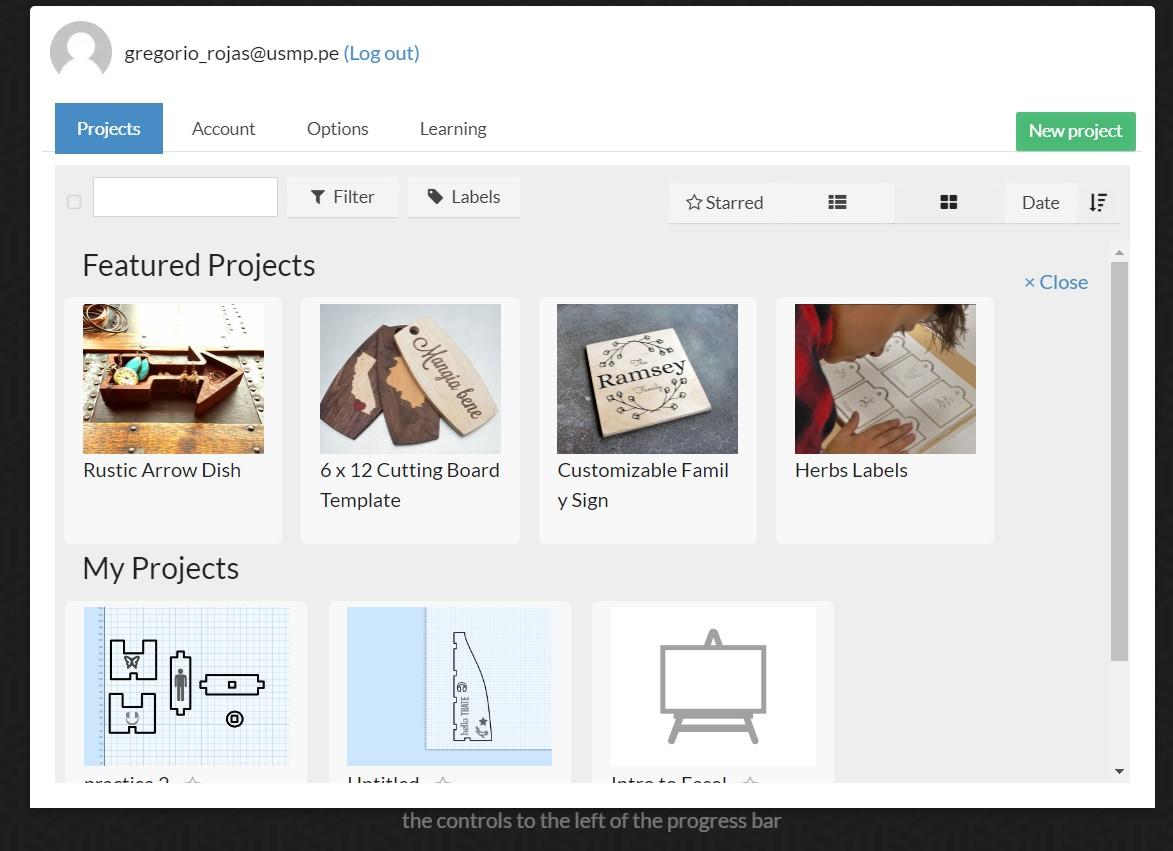This screenshot has height=851, width=1173.
Task: Click the vertical scrollbar thumb
Action: tap(1119, 461)
